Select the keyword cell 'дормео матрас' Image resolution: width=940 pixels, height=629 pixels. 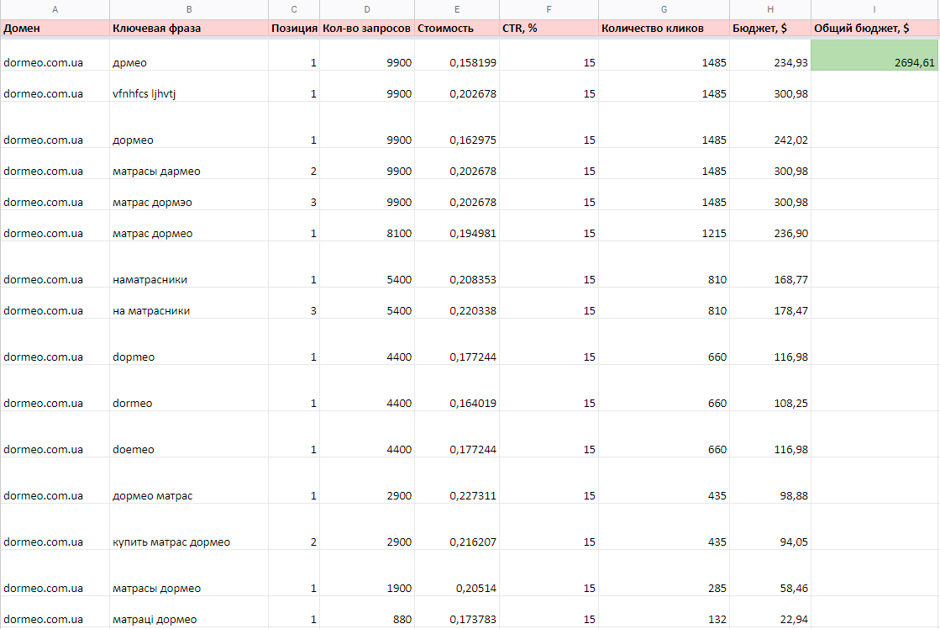189,481
